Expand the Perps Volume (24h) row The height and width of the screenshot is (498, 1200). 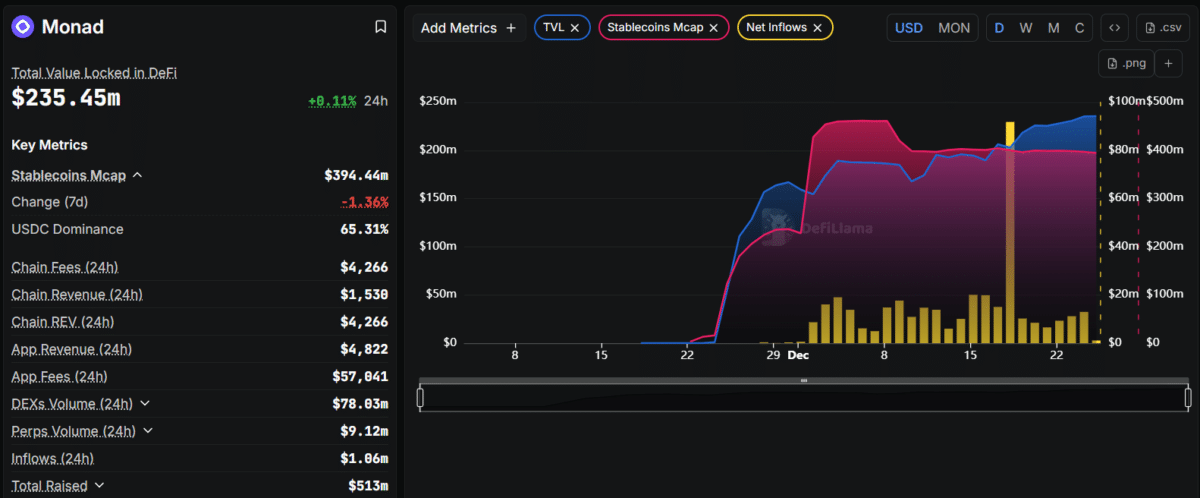(148, 431)
